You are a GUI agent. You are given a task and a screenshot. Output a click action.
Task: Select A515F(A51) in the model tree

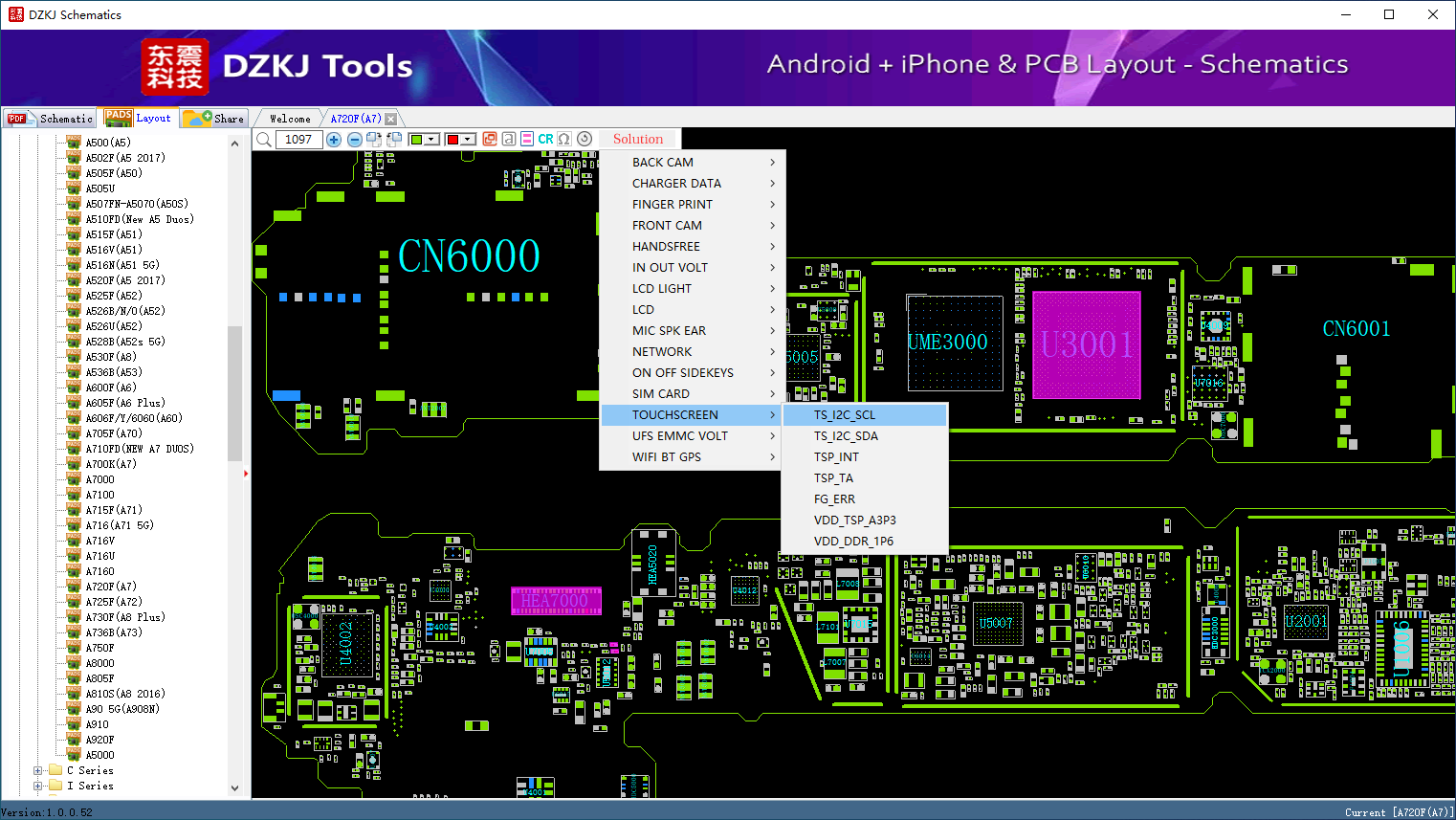coord(114,234)
